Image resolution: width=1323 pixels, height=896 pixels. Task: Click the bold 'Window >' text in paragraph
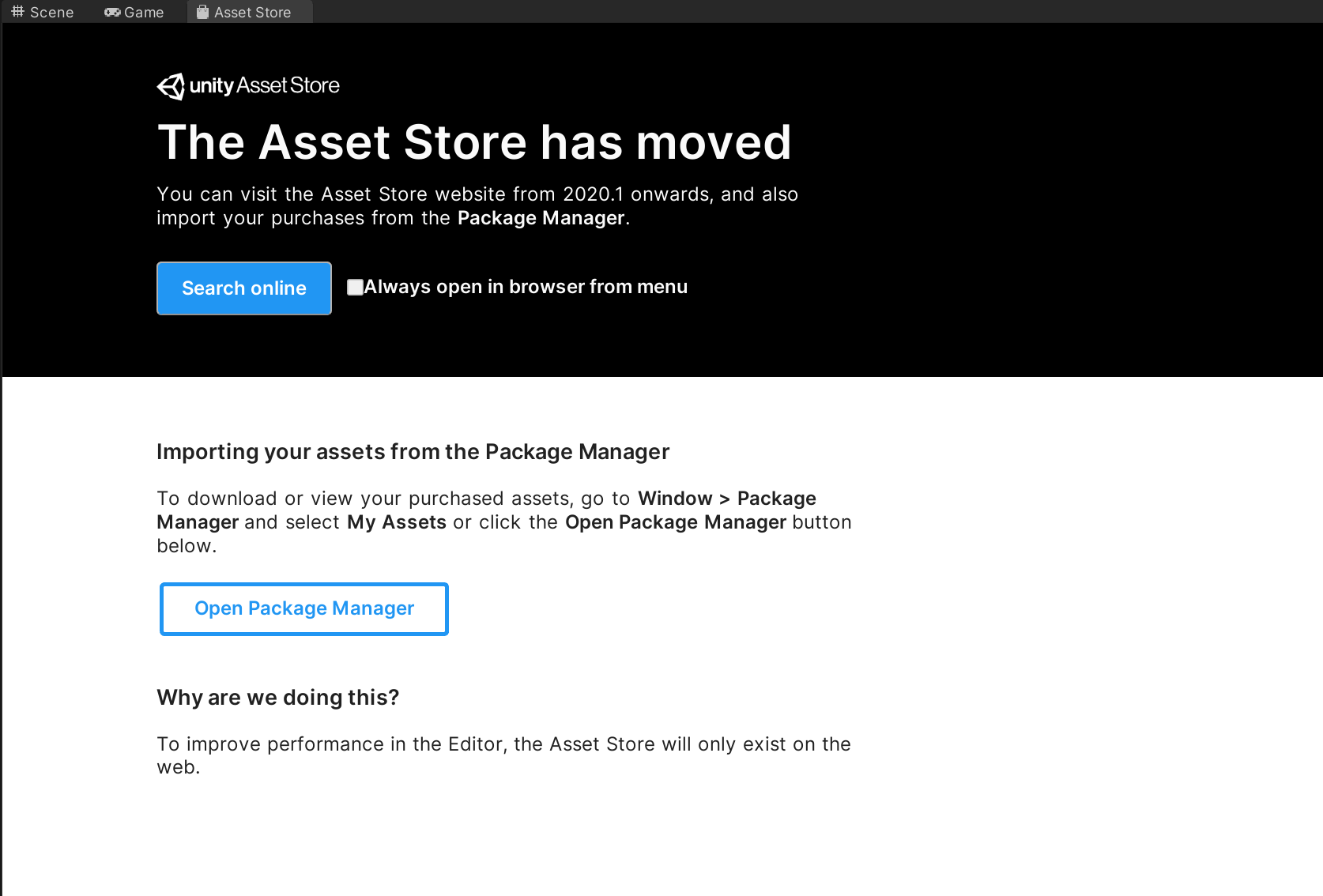pos(684,499)
